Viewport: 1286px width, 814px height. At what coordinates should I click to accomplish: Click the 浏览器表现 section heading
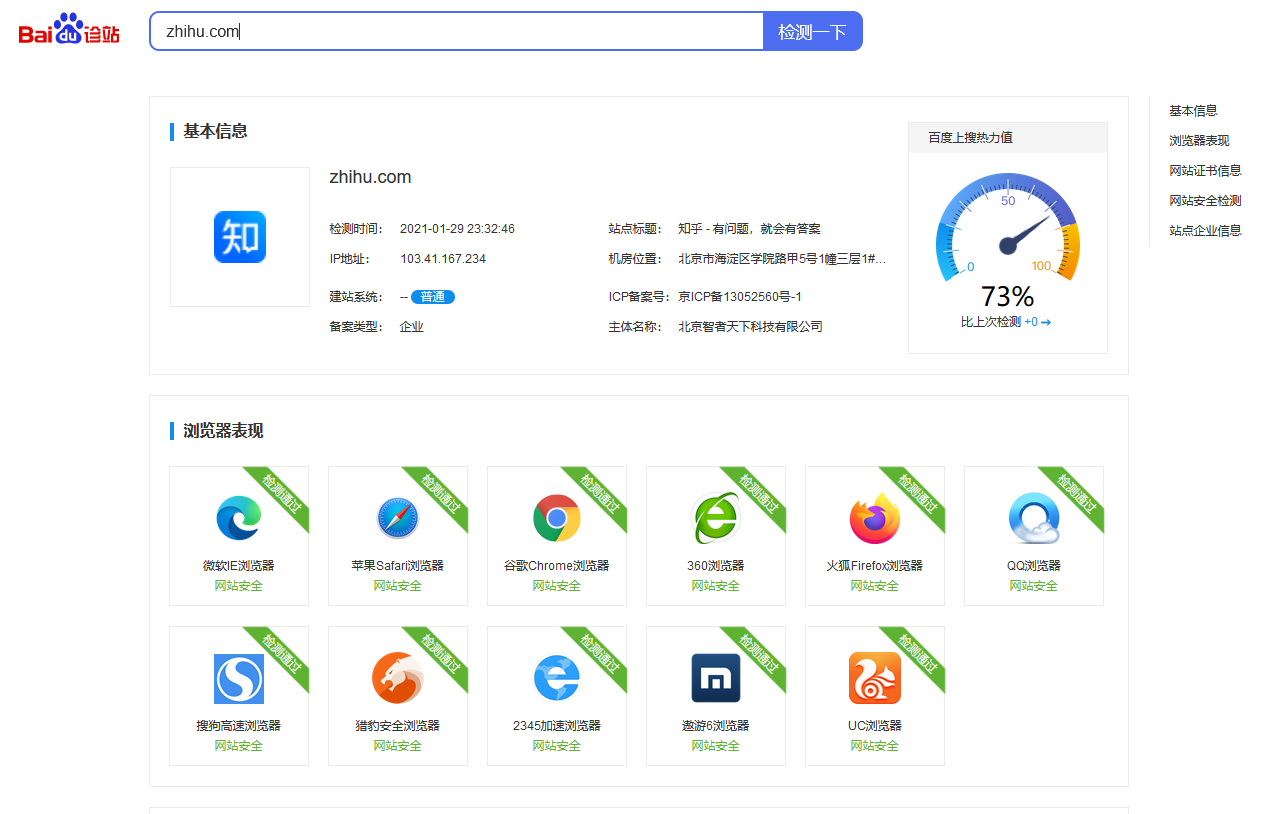(223, 431)
